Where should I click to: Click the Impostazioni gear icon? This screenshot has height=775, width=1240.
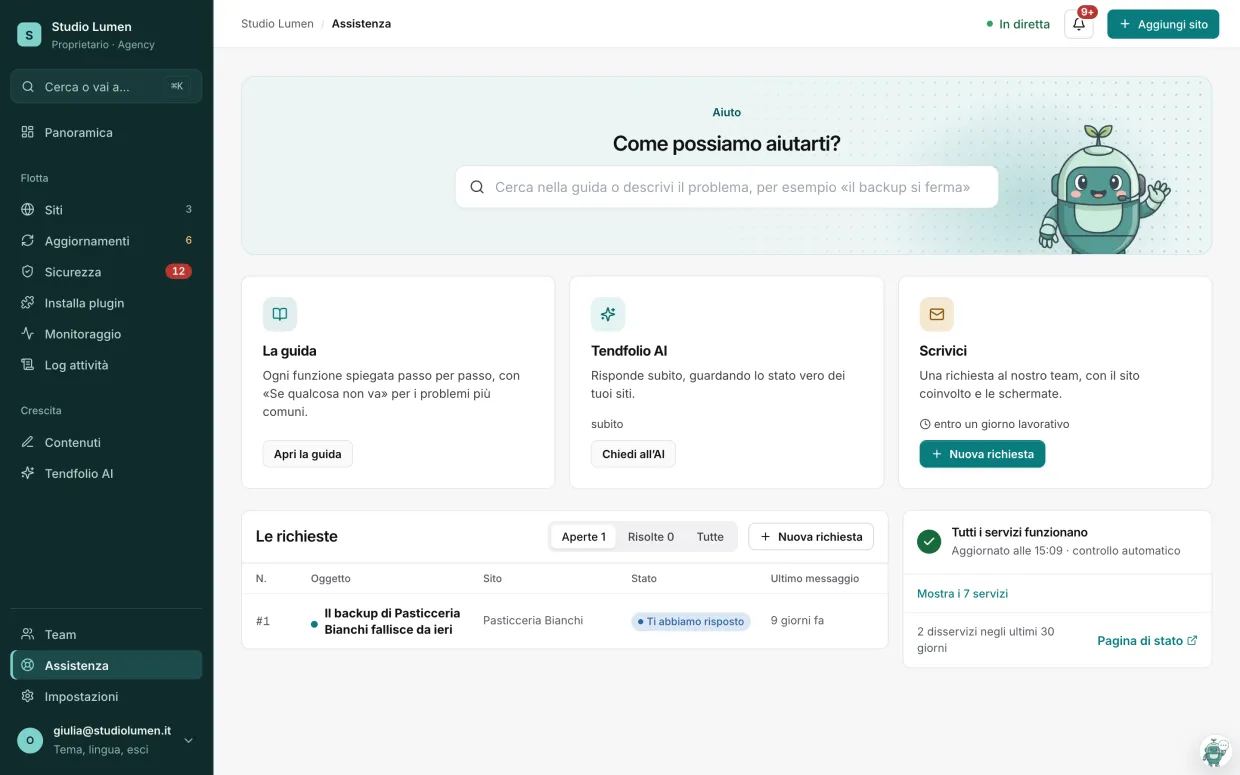(28, 696)
